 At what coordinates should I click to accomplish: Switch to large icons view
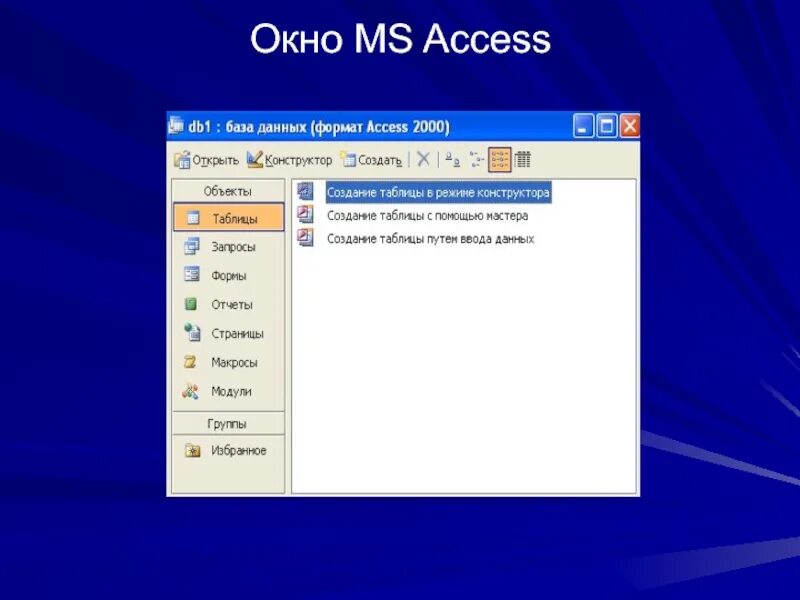pos(453,160)
